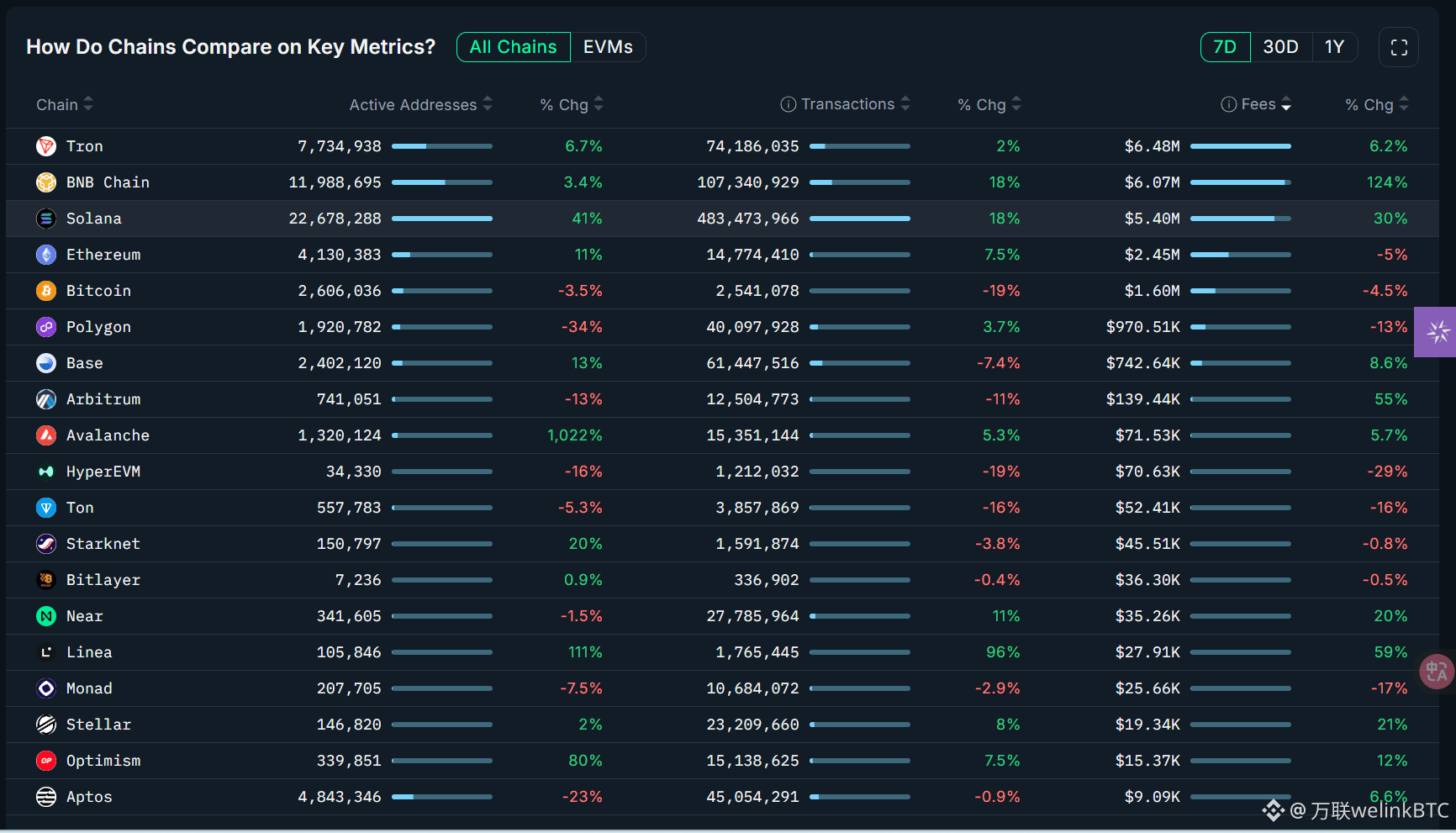Click the translate floating button

(x=1437, y=672)
